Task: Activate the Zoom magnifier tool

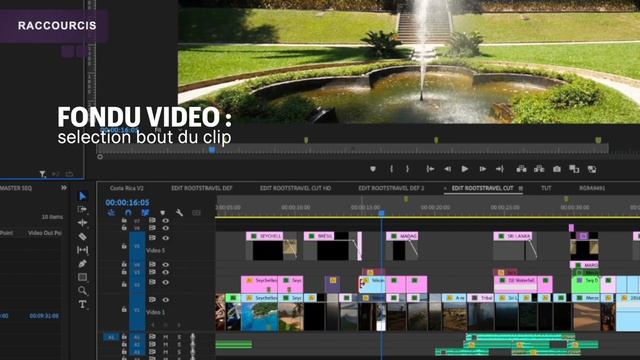Action: click(x=82, y=291)
